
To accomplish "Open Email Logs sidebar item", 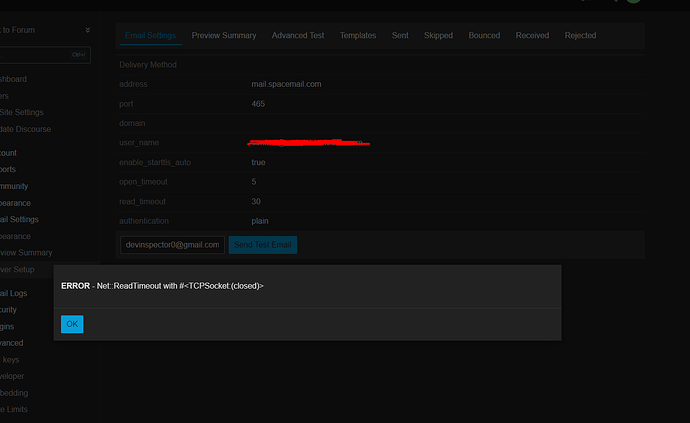I will [x=14, y=293].
